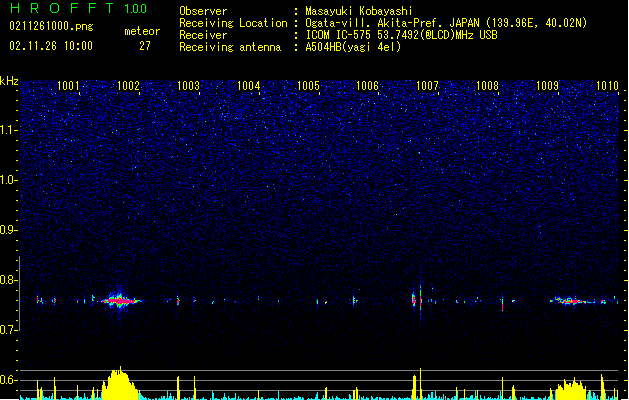This screenshot has height=400, width=629.
Task: Click time marker 1006
Action: point(368,86)
